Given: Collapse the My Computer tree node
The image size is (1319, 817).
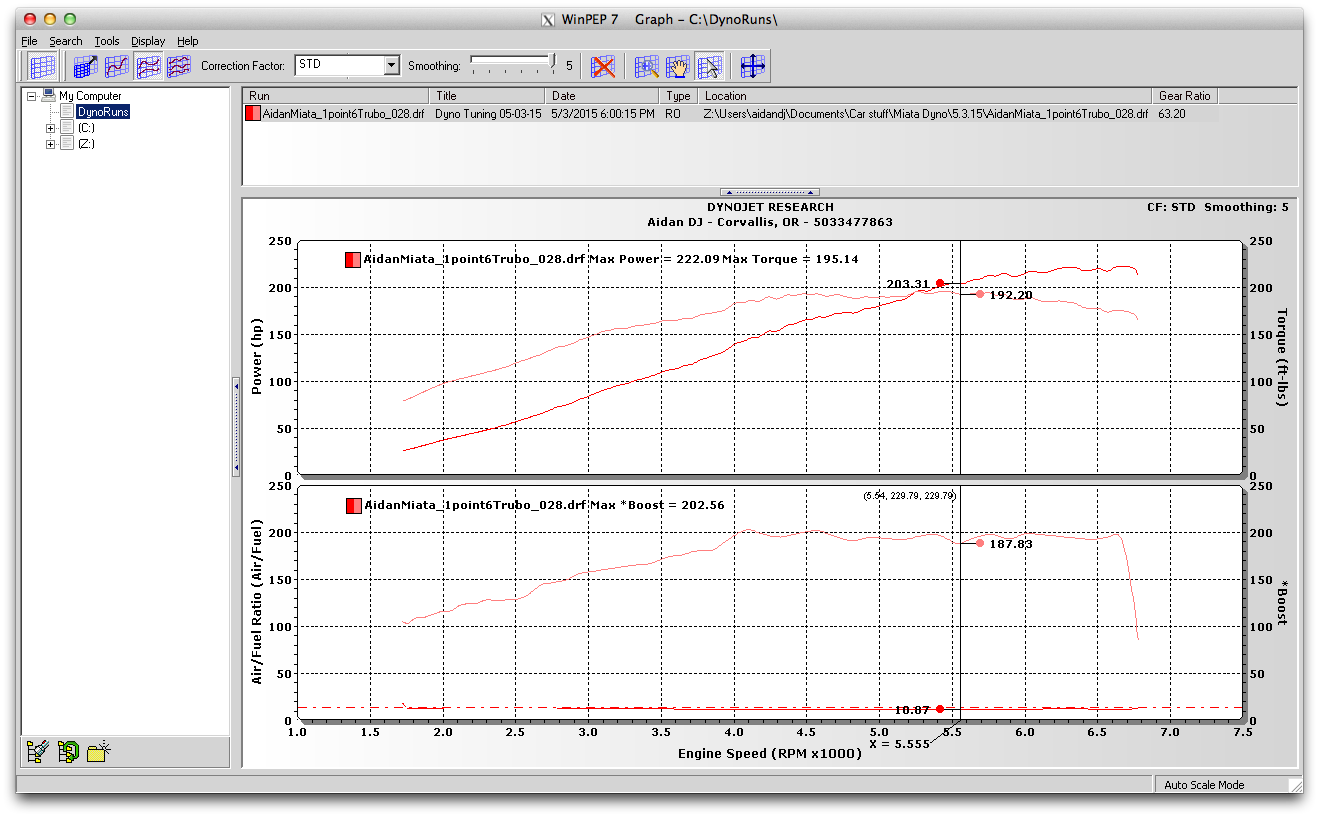Looking at the screenshot, I should point(32,96).
